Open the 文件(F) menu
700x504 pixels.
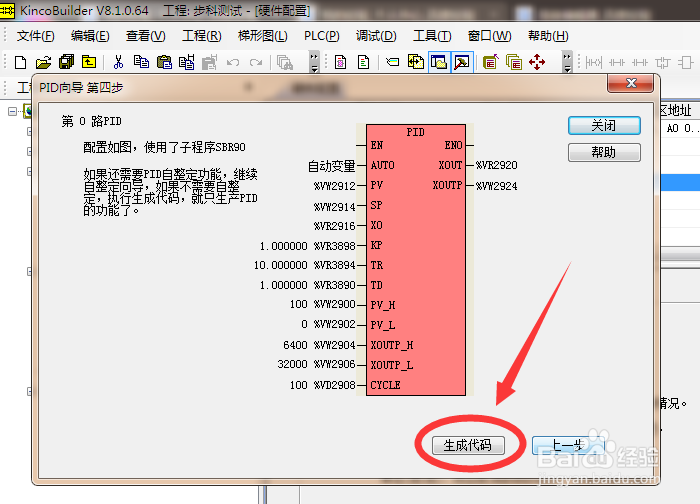36,36
